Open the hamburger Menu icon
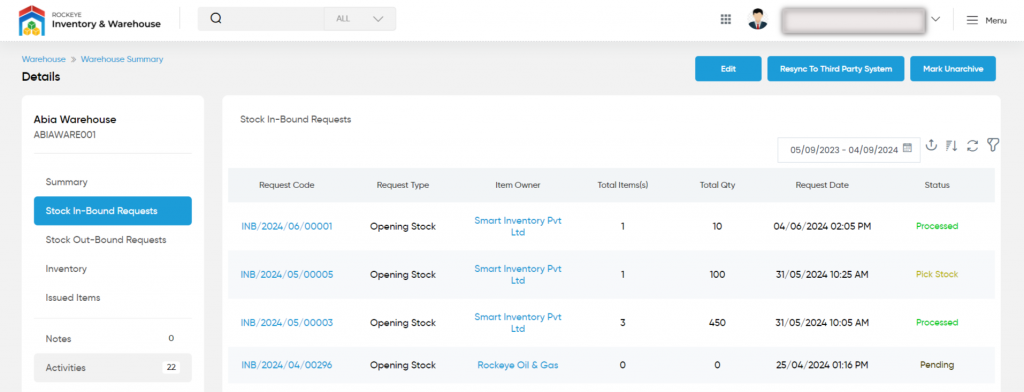1024x392 pixels. [x=972, y=20]
